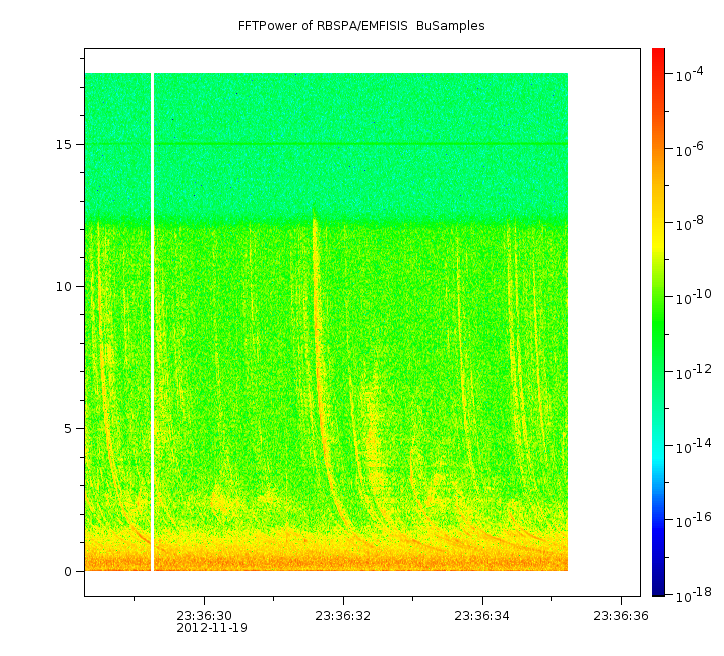Click the colorbar label 10^-14
The width and height of the screenshot is (724, 656).
pyautogui.click(x=694, y=446)
